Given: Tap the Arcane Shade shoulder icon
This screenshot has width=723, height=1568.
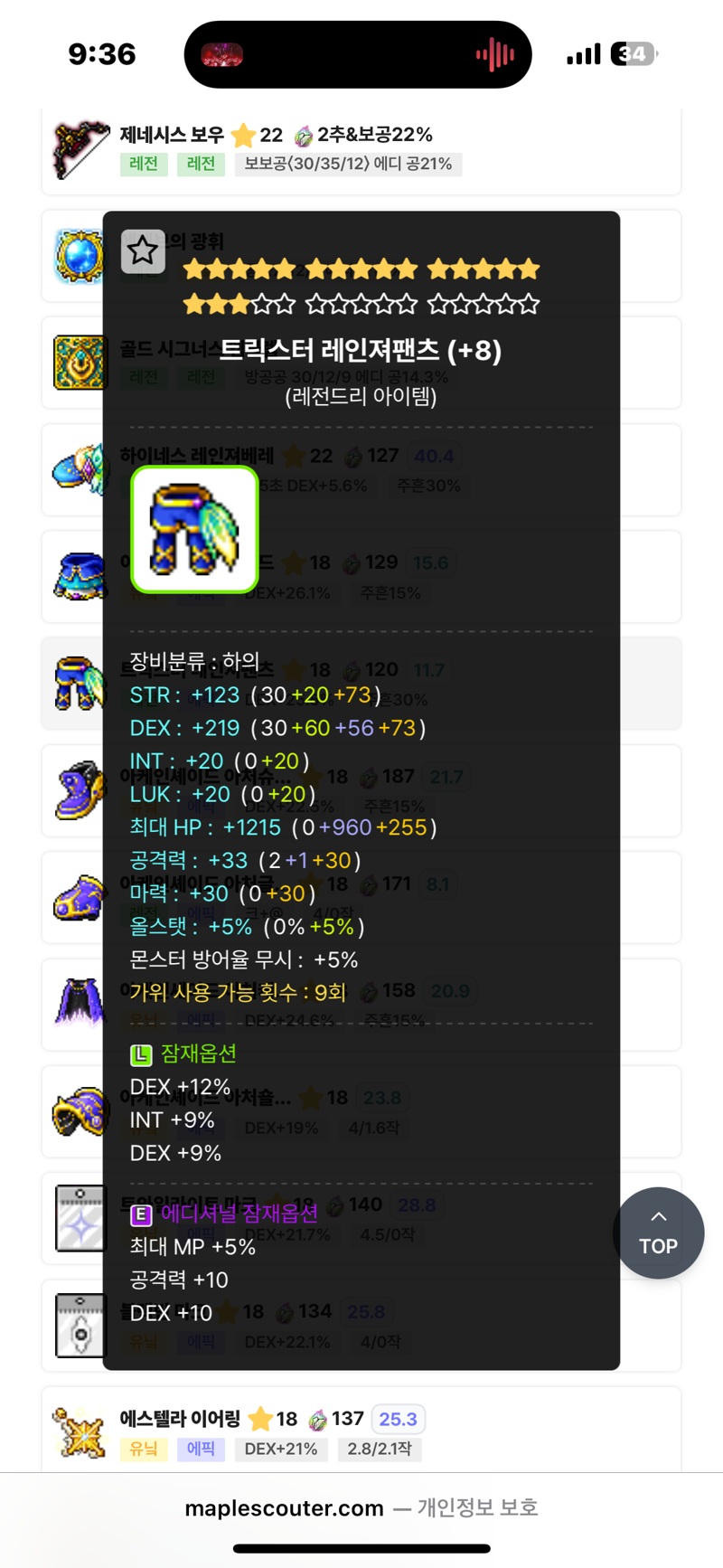Looking at the screenshot, I should click(80, 1110).
